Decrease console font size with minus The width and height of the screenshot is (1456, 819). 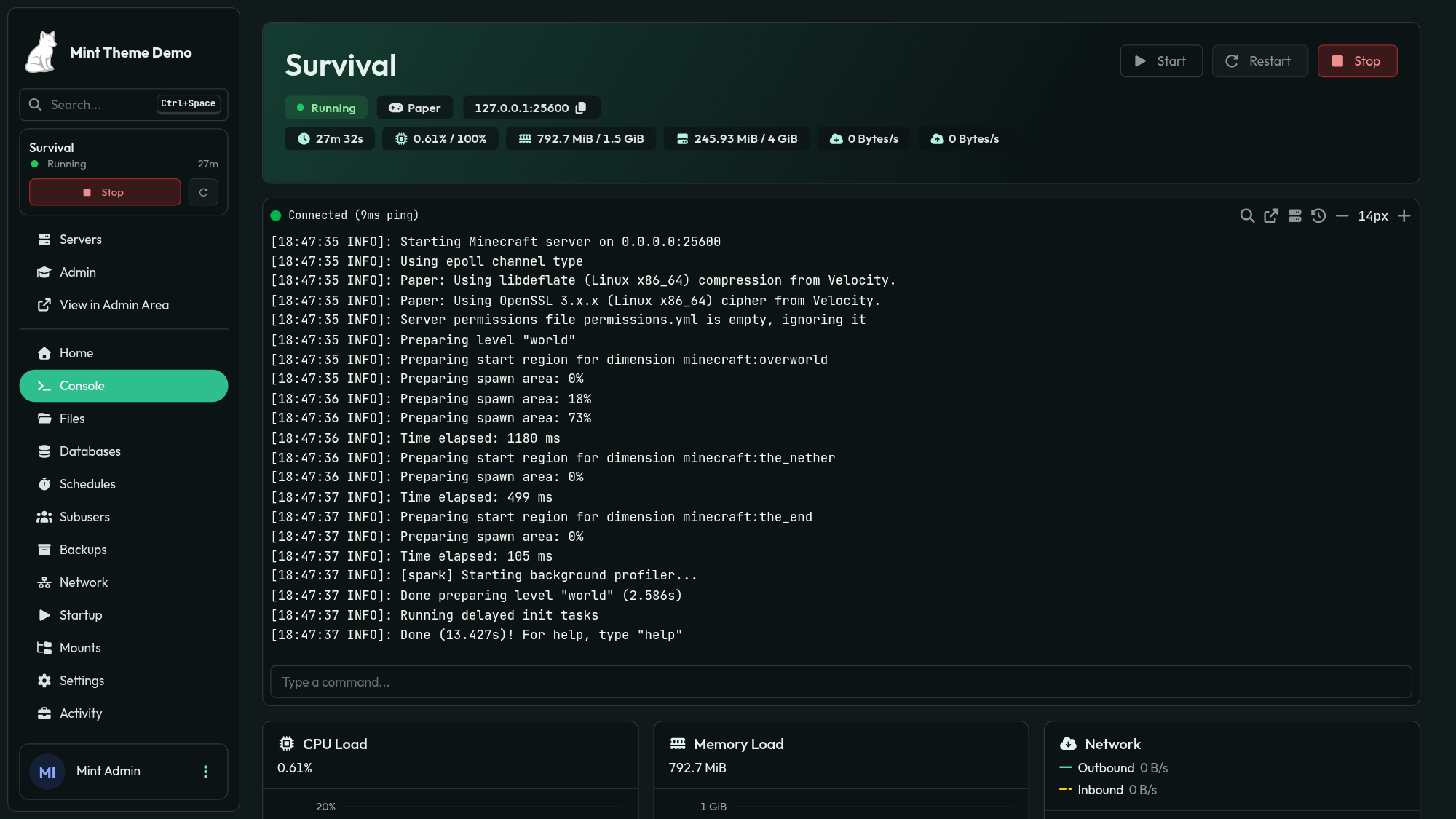[1342, 215]
